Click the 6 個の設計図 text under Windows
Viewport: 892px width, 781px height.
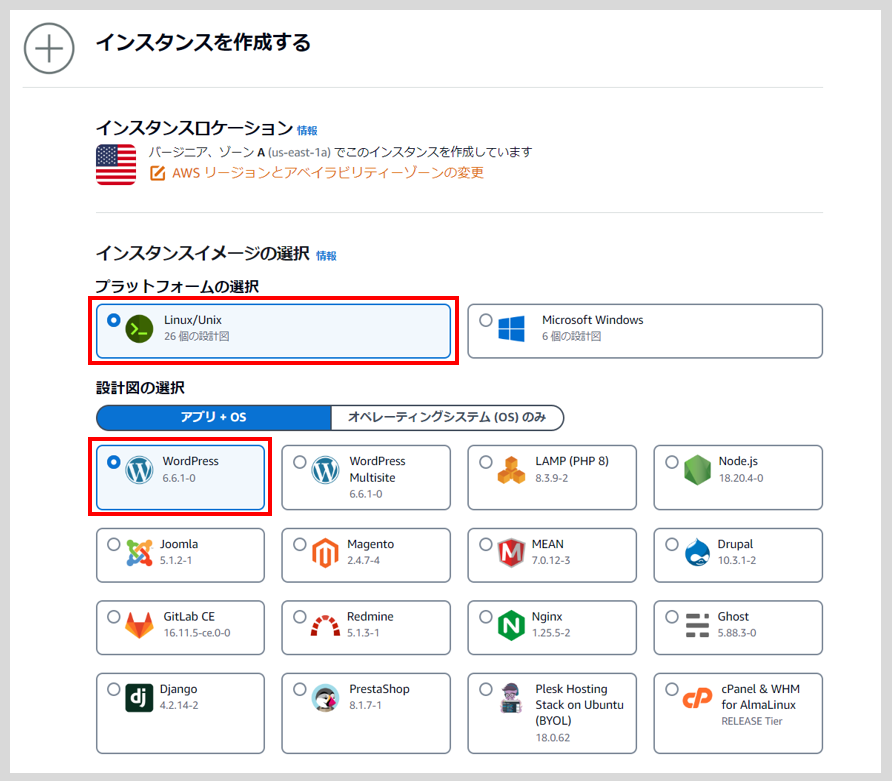[571, 336]
